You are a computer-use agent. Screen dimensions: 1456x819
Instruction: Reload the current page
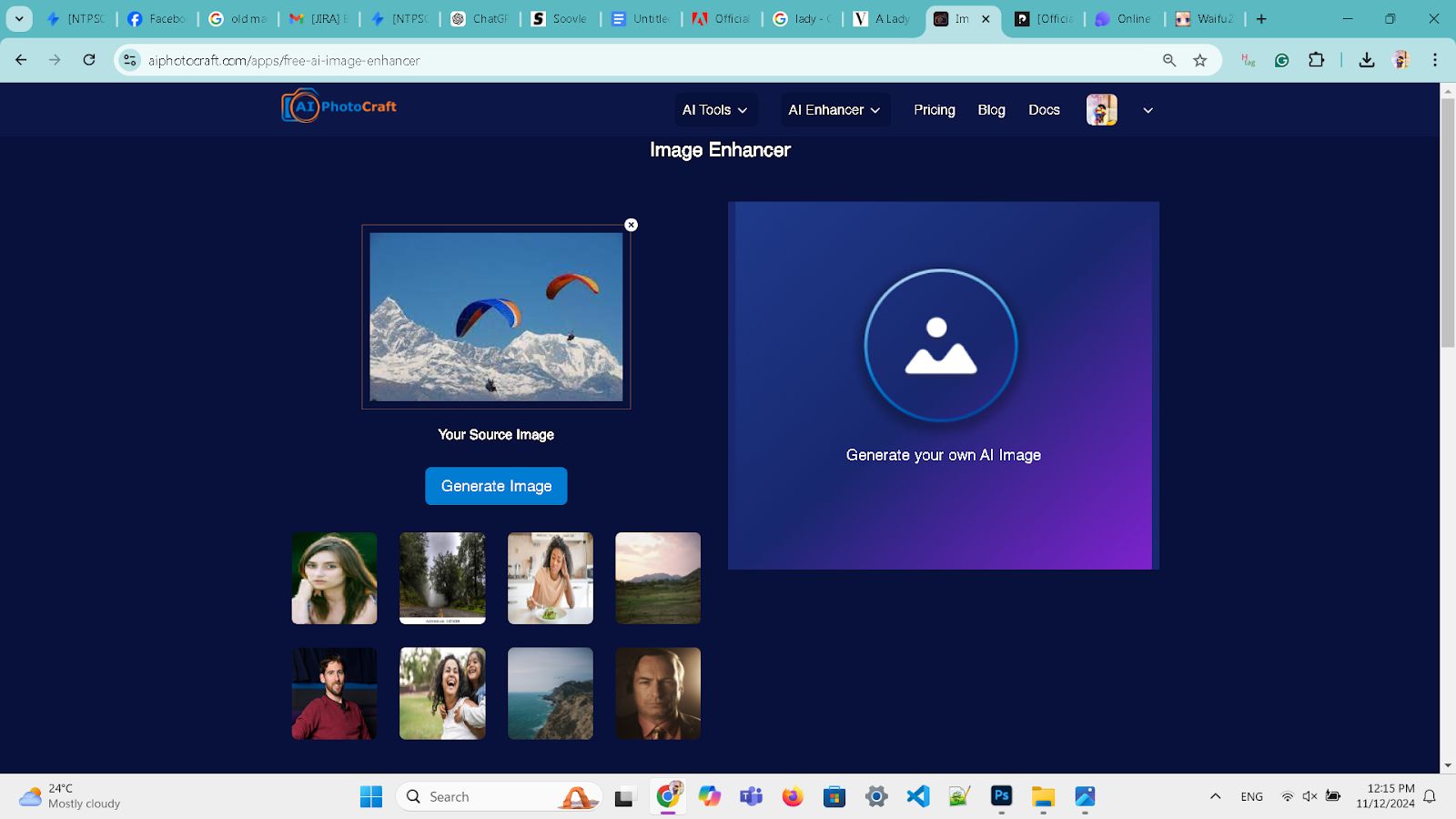89,60
